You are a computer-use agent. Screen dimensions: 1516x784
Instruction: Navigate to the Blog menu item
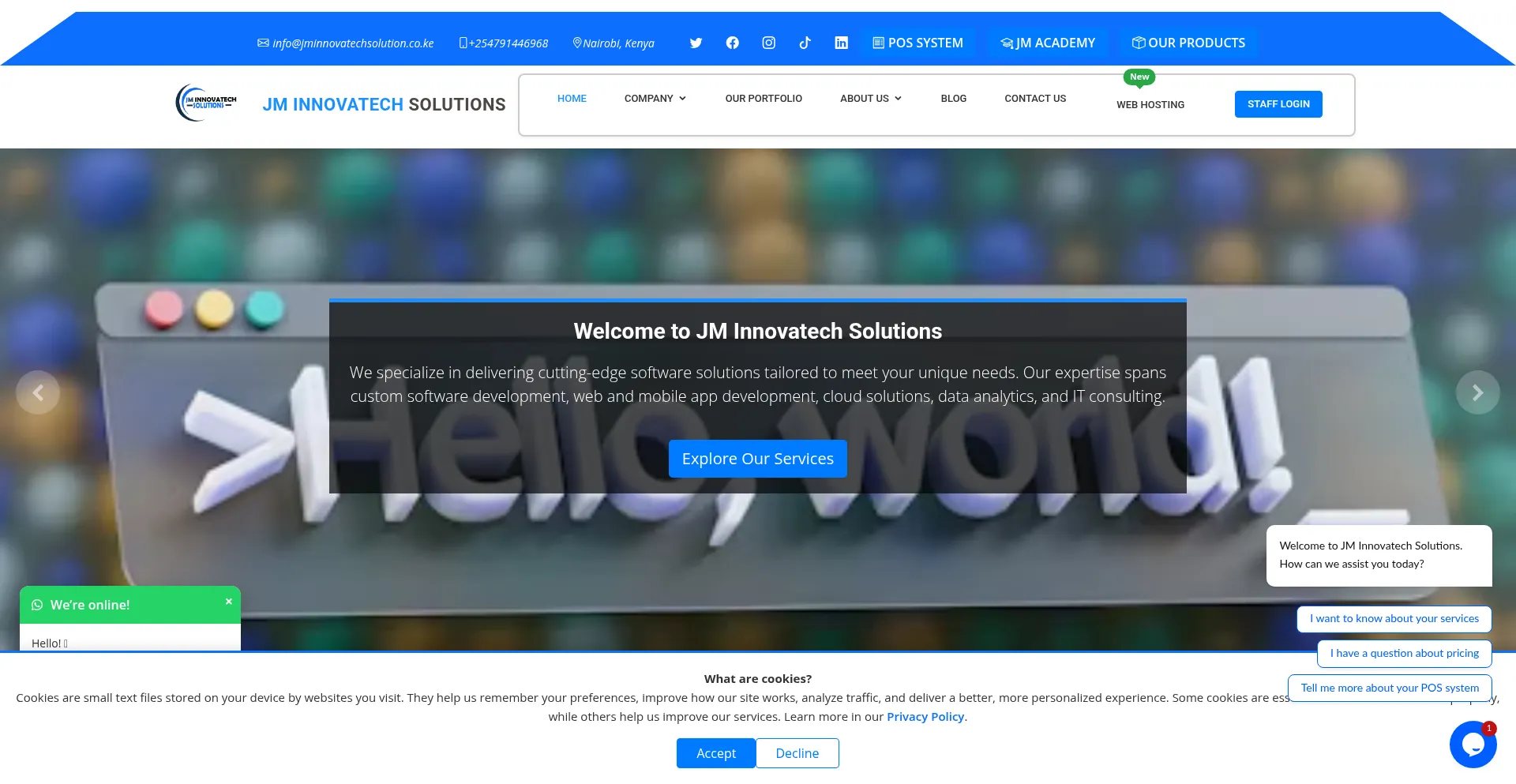[x=953, y=99]
